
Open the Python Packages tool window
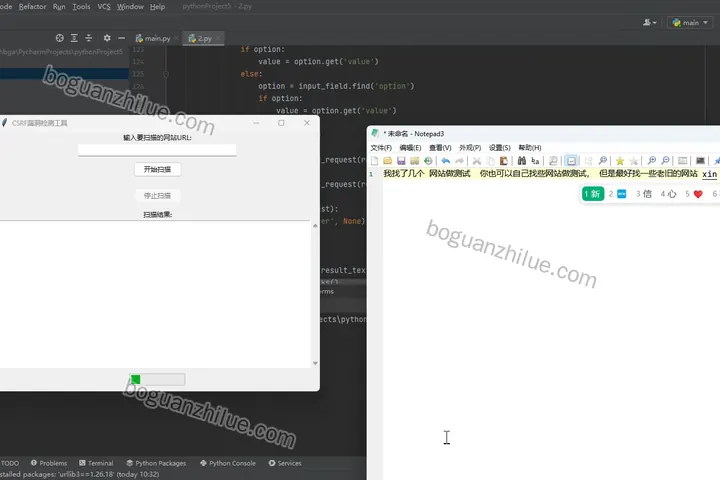click(156, 463)
